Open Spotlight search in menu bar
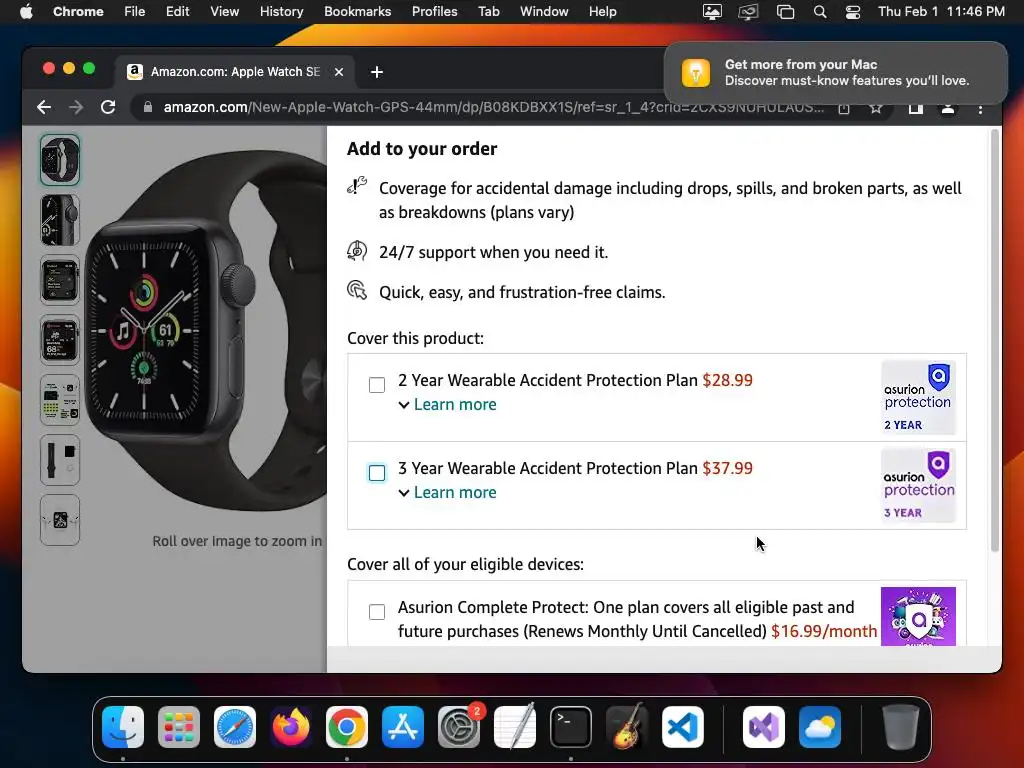The image size is (1024, 768). 820,12
